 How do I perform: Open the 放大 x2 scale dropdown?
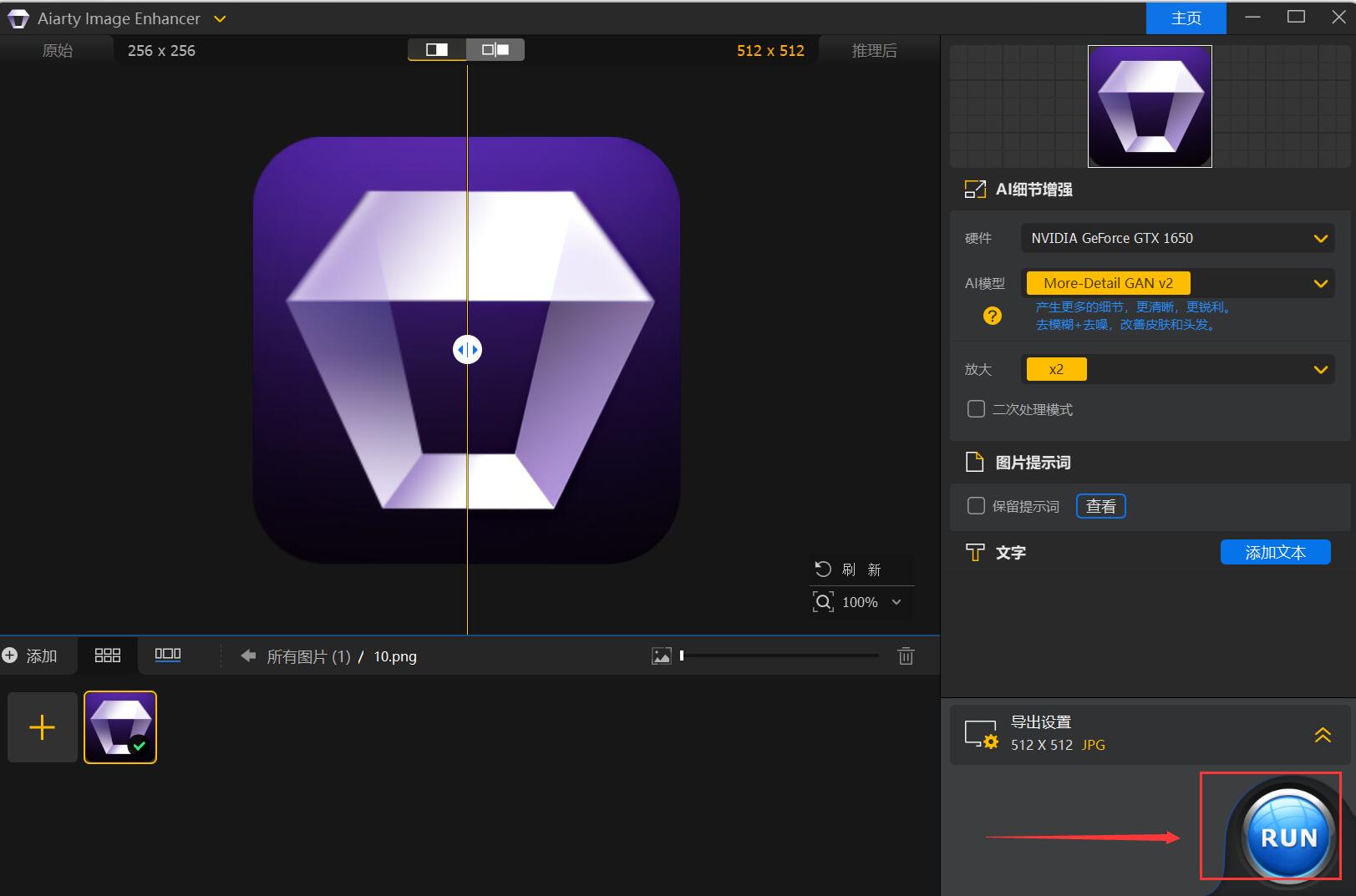click(1177, 369)
